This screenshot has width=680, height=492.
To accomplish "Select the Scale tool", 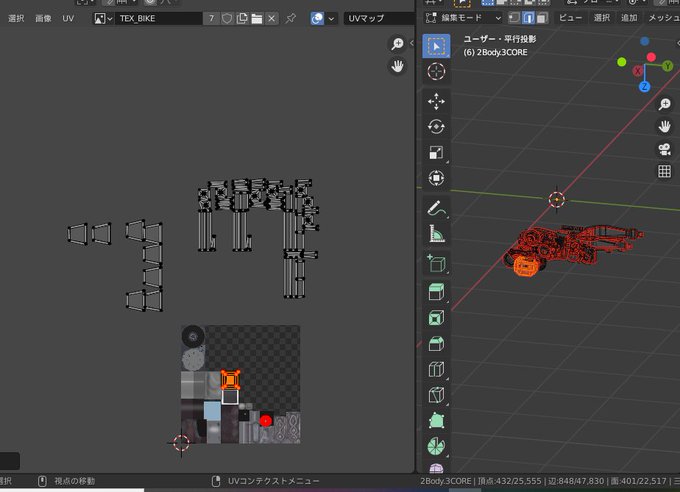I will click(436, 152).
